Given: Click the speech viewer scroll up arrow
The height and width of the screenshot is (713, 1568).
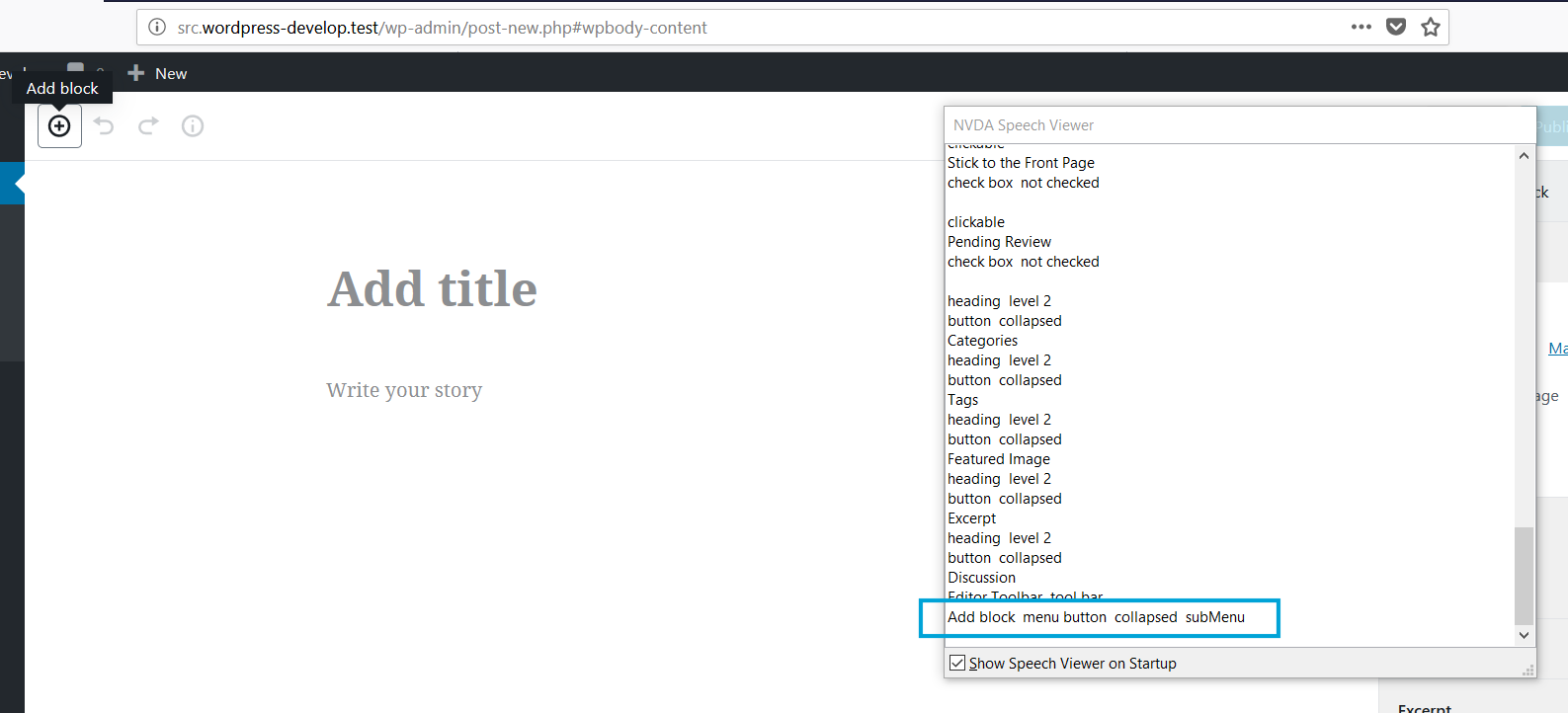Looking at the screenshot, I should (x=1524, y=156).
